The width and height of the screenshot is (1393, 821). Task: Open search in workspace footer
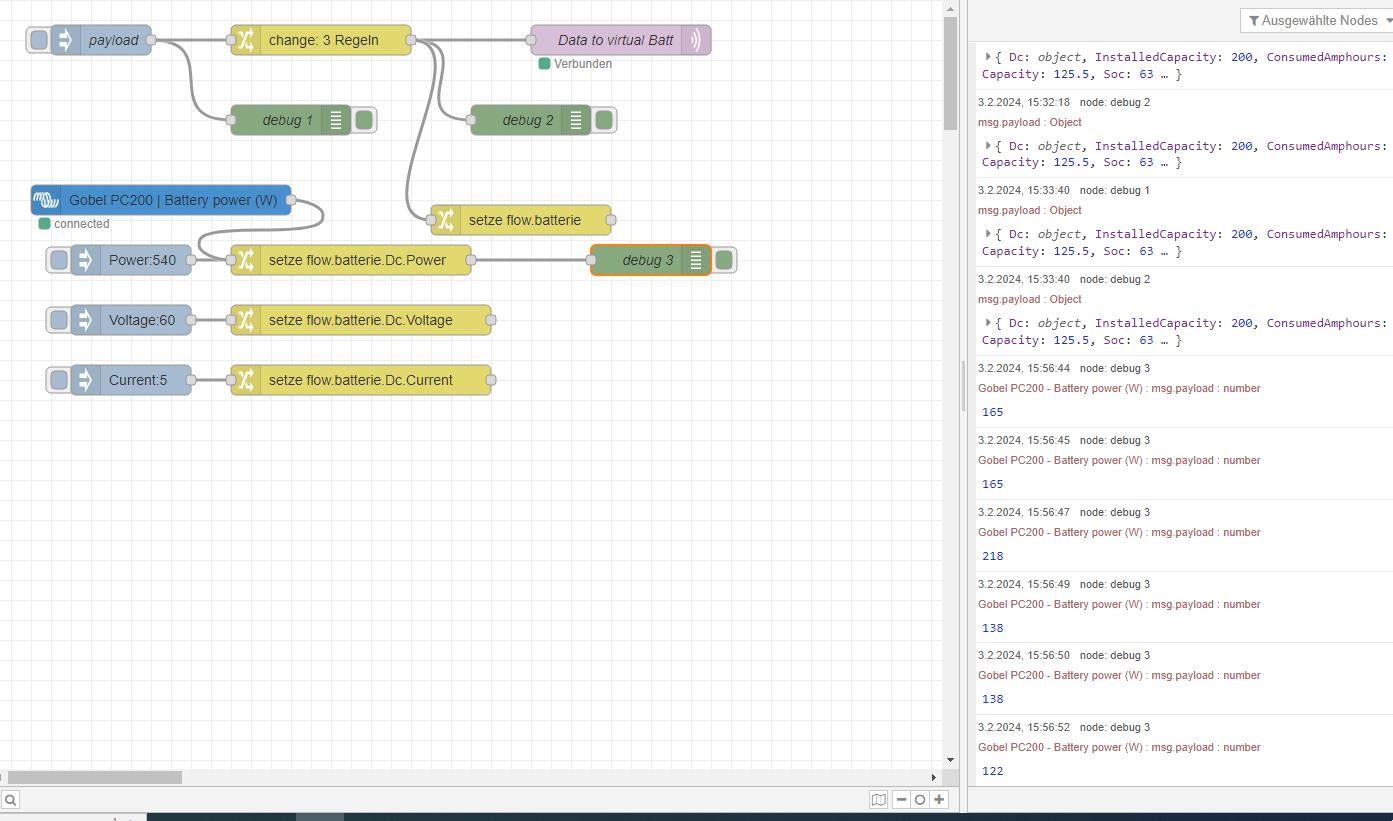coord(10,800)
